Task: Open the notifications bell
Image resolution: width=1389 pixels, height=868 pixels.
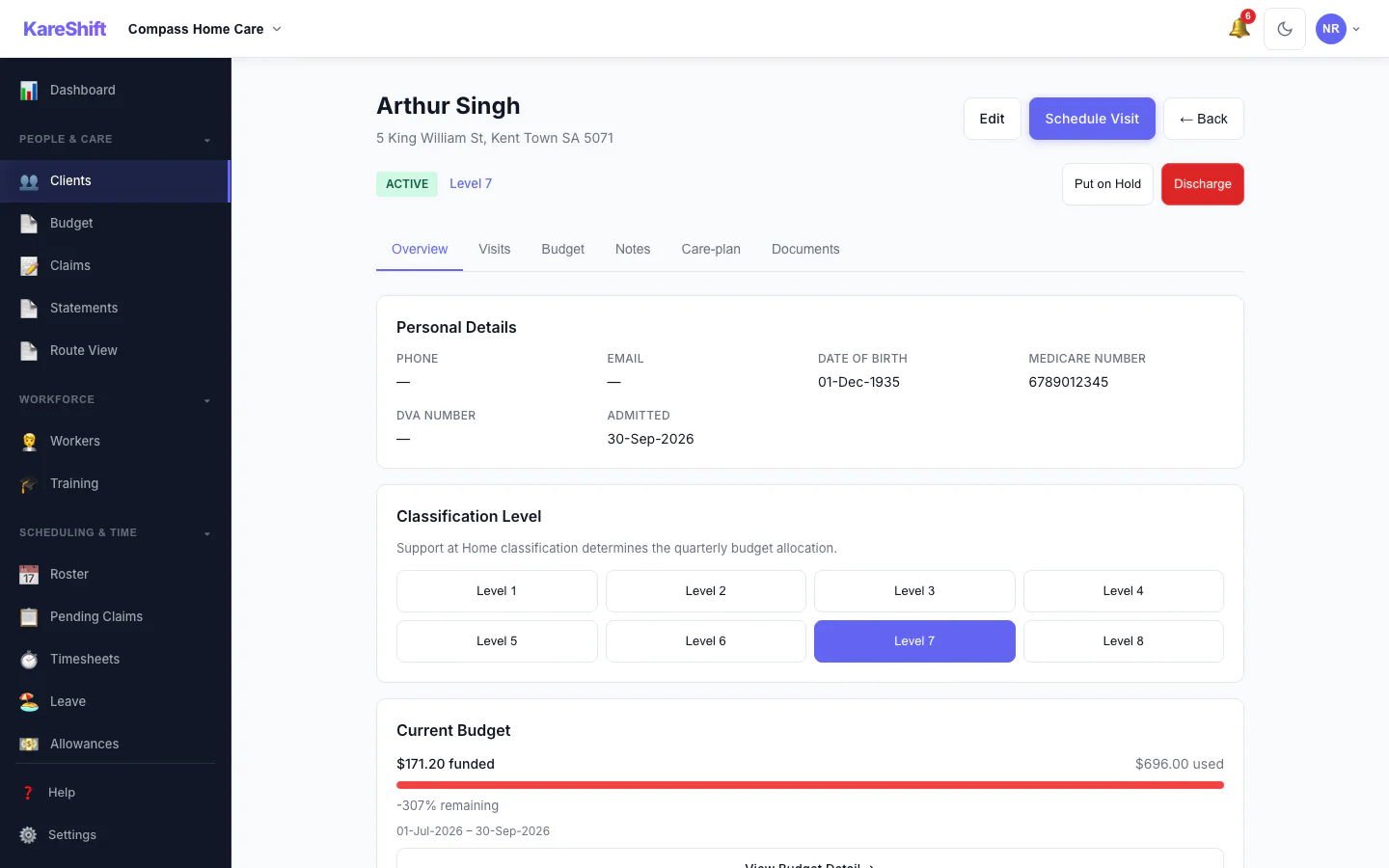Action: click(x=1239, y=28)
